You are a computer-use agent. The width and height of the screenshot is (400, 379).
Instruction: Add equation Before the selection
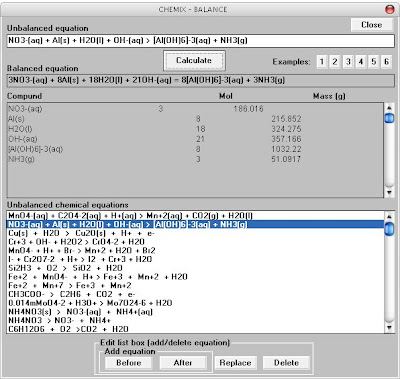point(128,363)
